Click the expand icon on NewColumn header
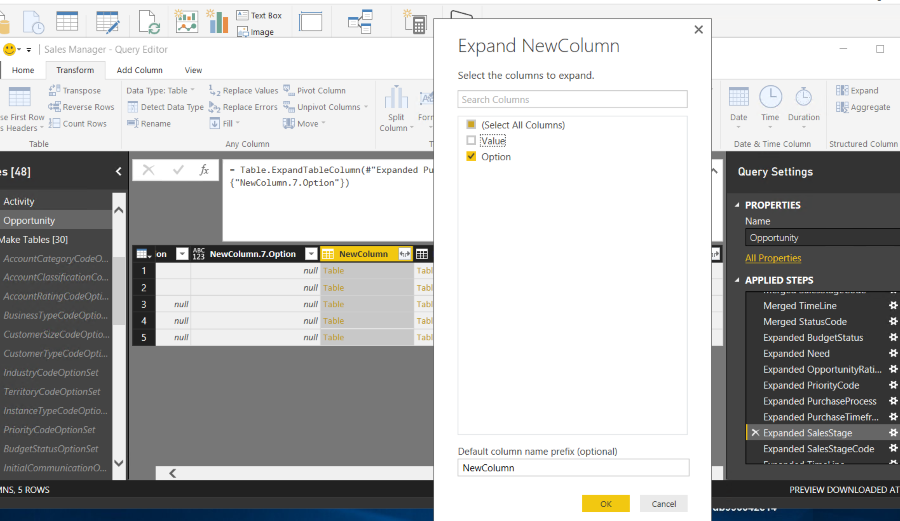Image resolution: width=900 pixels, height=521 pixels. [x=404, y=254]
